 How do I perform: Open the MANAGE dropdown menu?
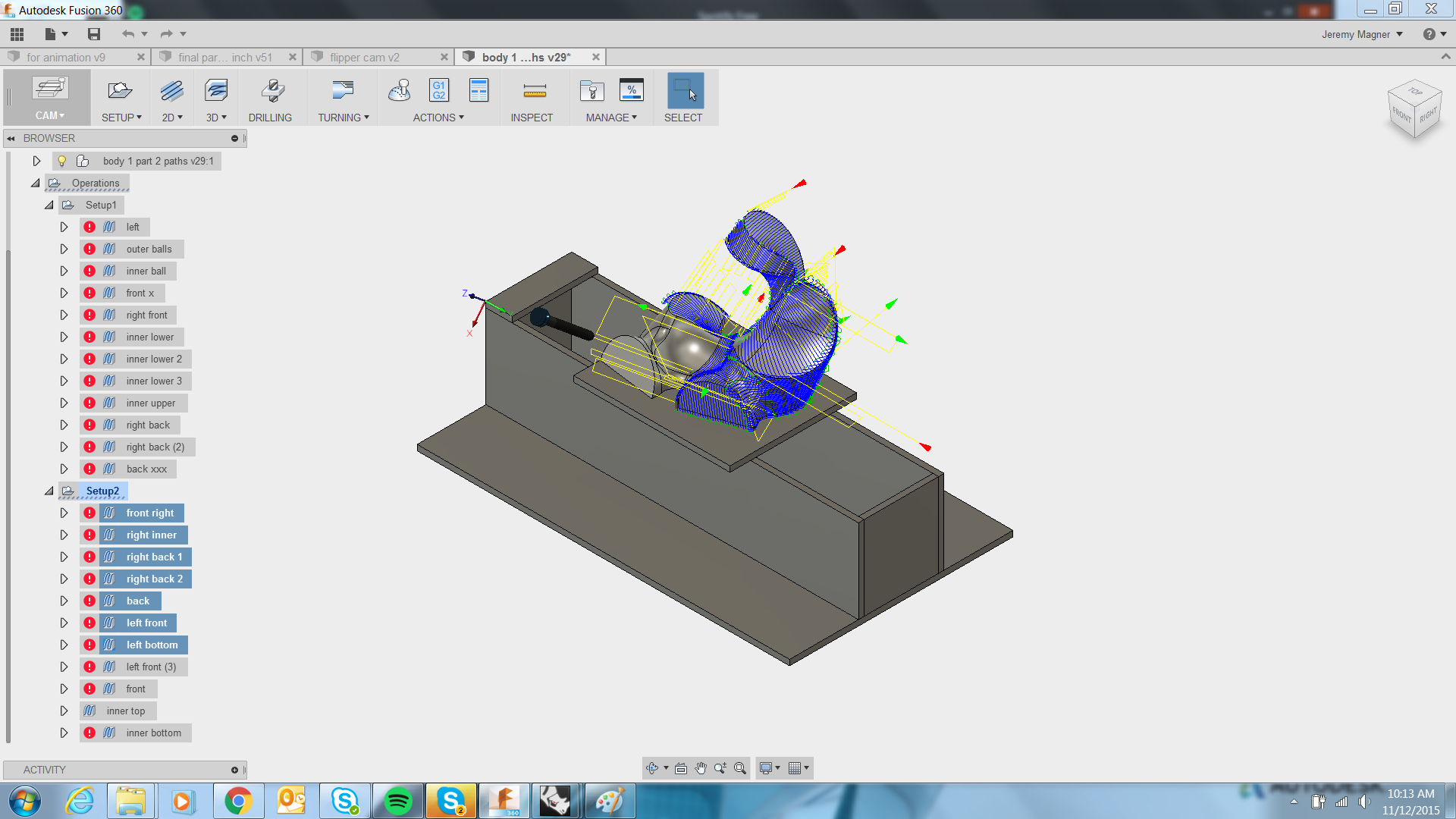pyautogui.click(x=611, y=118)
